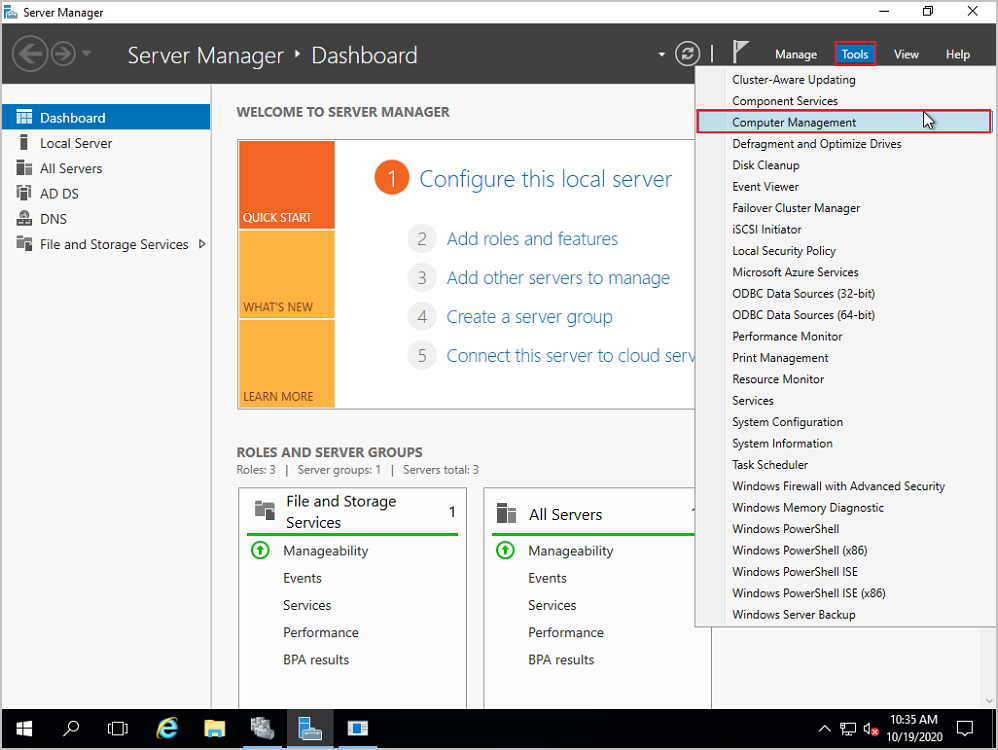Viewport: 998px width, 750px height.
Task: Click Configure this local server link
Action: point(545,179)
